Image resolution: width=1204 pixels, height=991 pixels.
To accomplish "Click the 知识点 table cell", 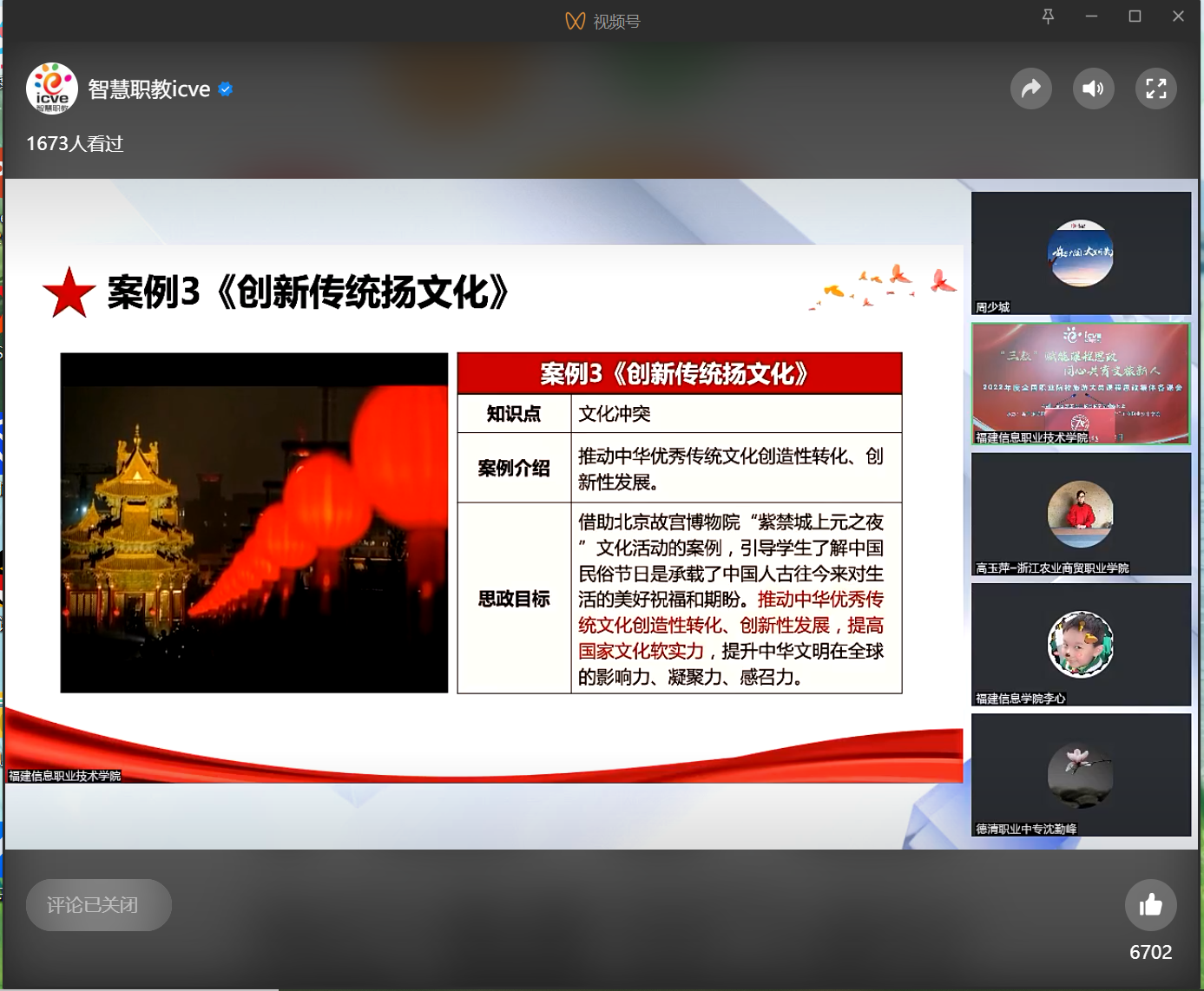I will 514,414.
